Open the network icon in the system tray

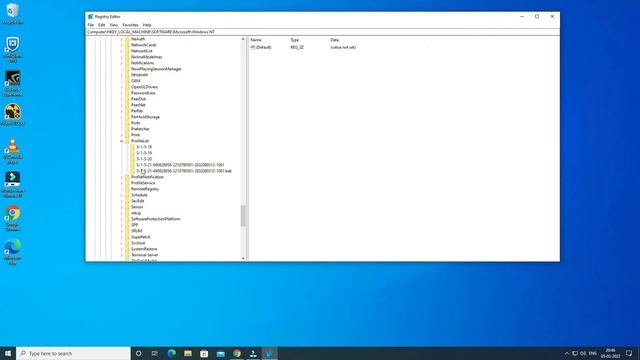click(x=575, y=353)
